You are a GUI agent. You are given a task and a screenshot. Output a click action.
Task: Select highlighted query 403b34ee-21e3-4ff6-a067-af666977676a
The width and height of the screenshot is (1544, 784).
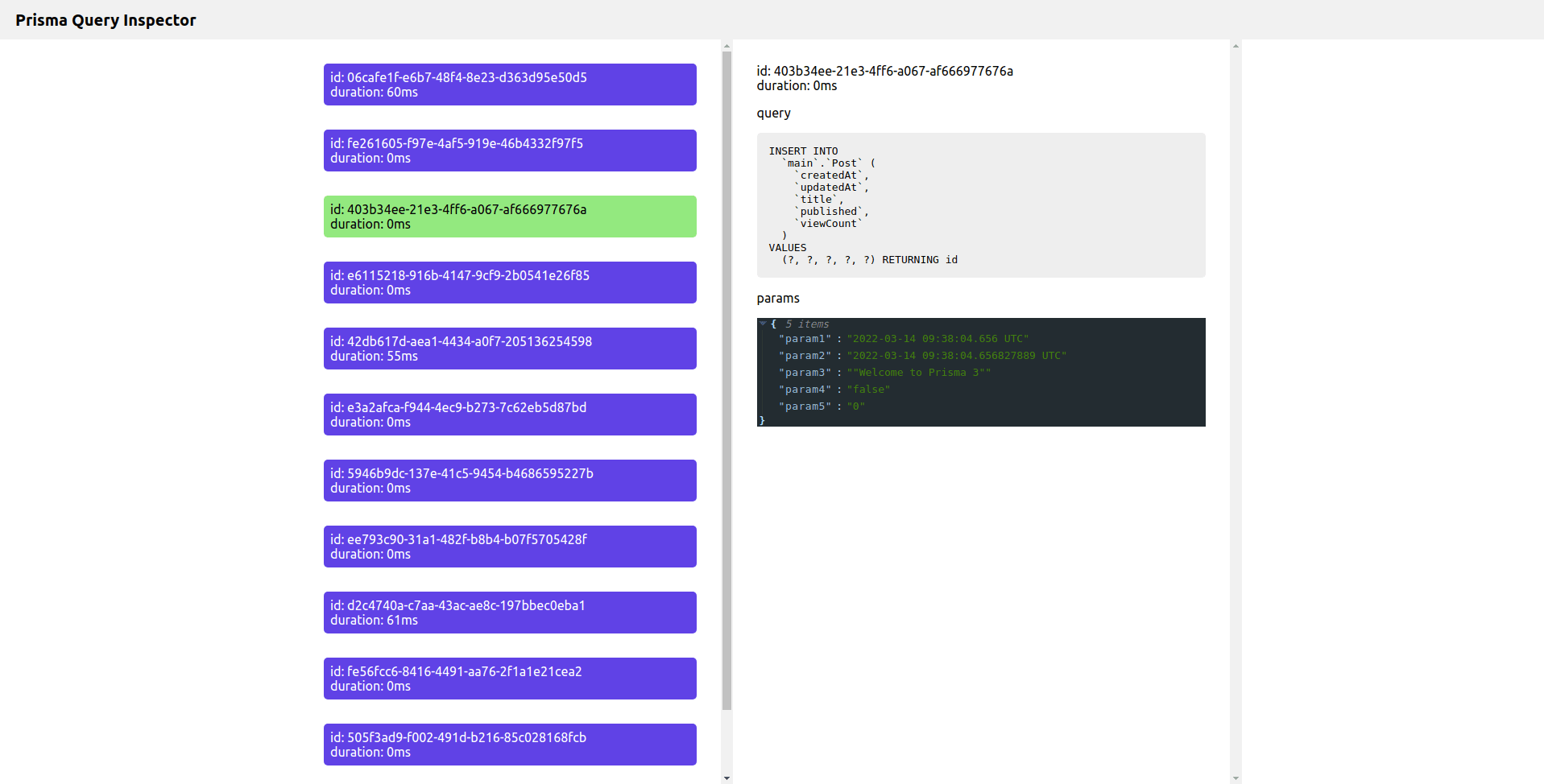(x=510, y=217)
